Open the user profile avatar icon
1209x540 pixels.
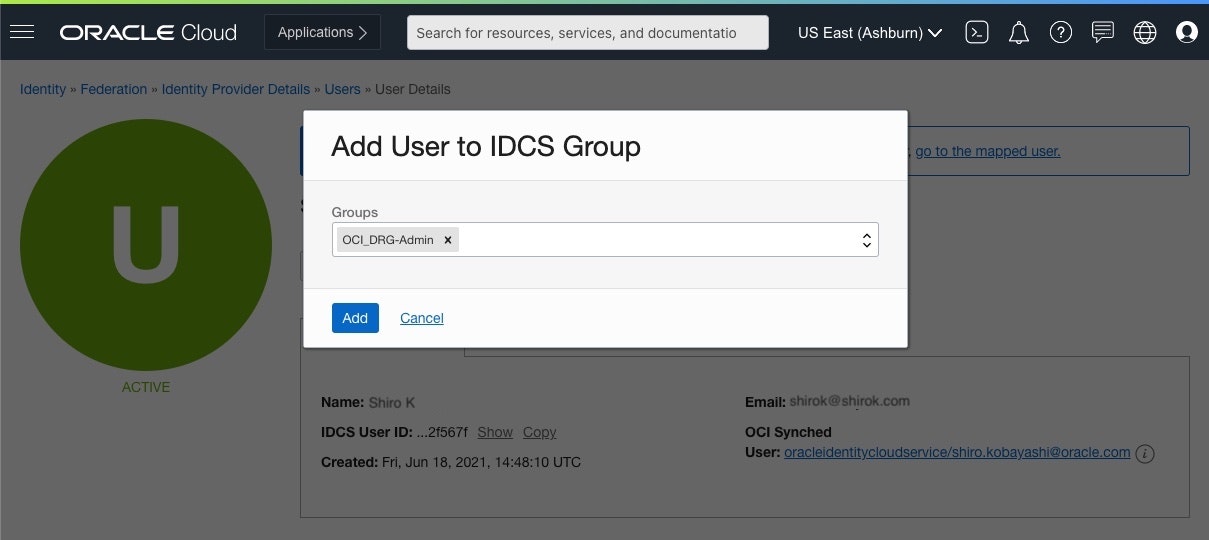1187,33
